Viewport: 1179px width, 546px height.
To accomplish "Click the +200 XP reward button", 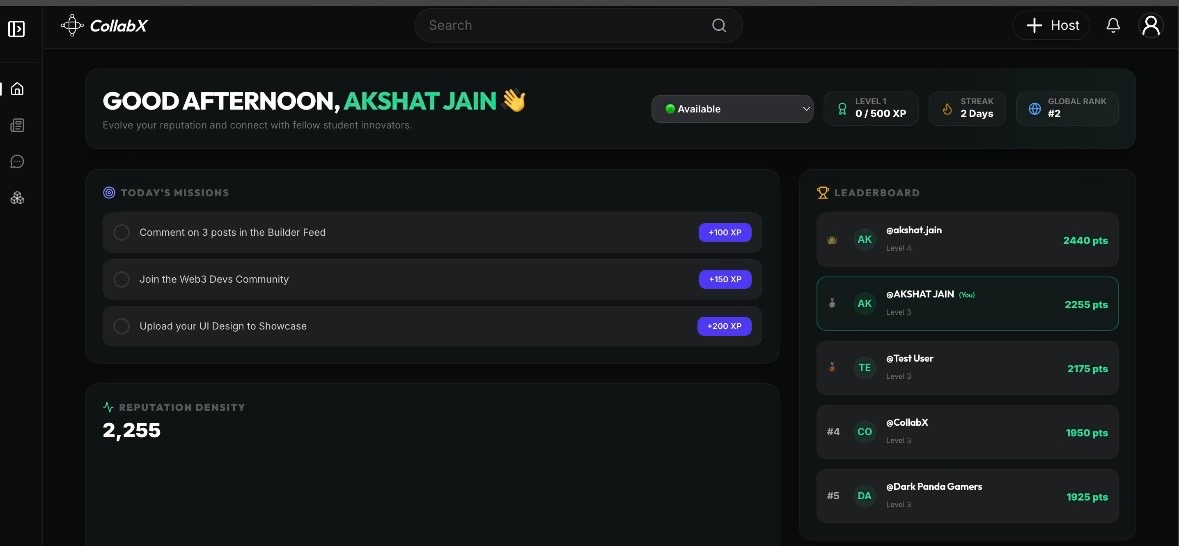I will point(724,326).
